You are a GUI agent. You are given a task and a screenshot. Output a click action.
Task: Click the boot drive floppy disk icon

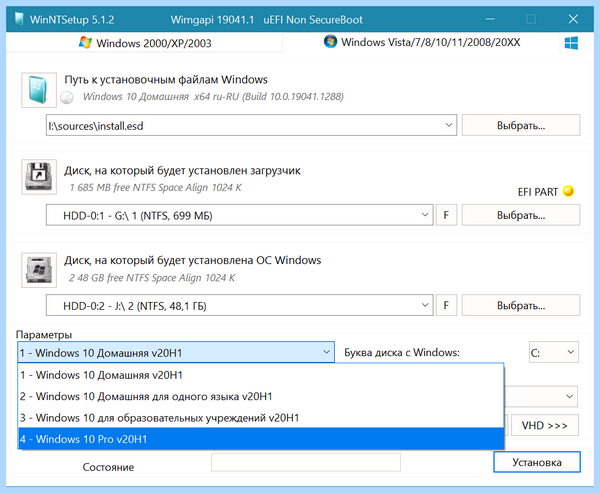pos(39,177)
